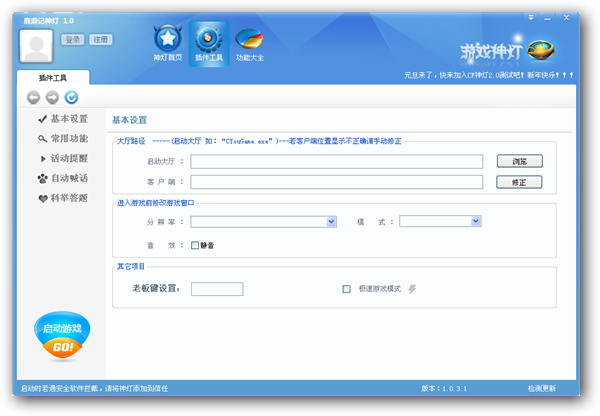The width and height of the screenshot is (600, 416).
Task: Click 检测更新 in the status bar
Action: pos(541,388)
